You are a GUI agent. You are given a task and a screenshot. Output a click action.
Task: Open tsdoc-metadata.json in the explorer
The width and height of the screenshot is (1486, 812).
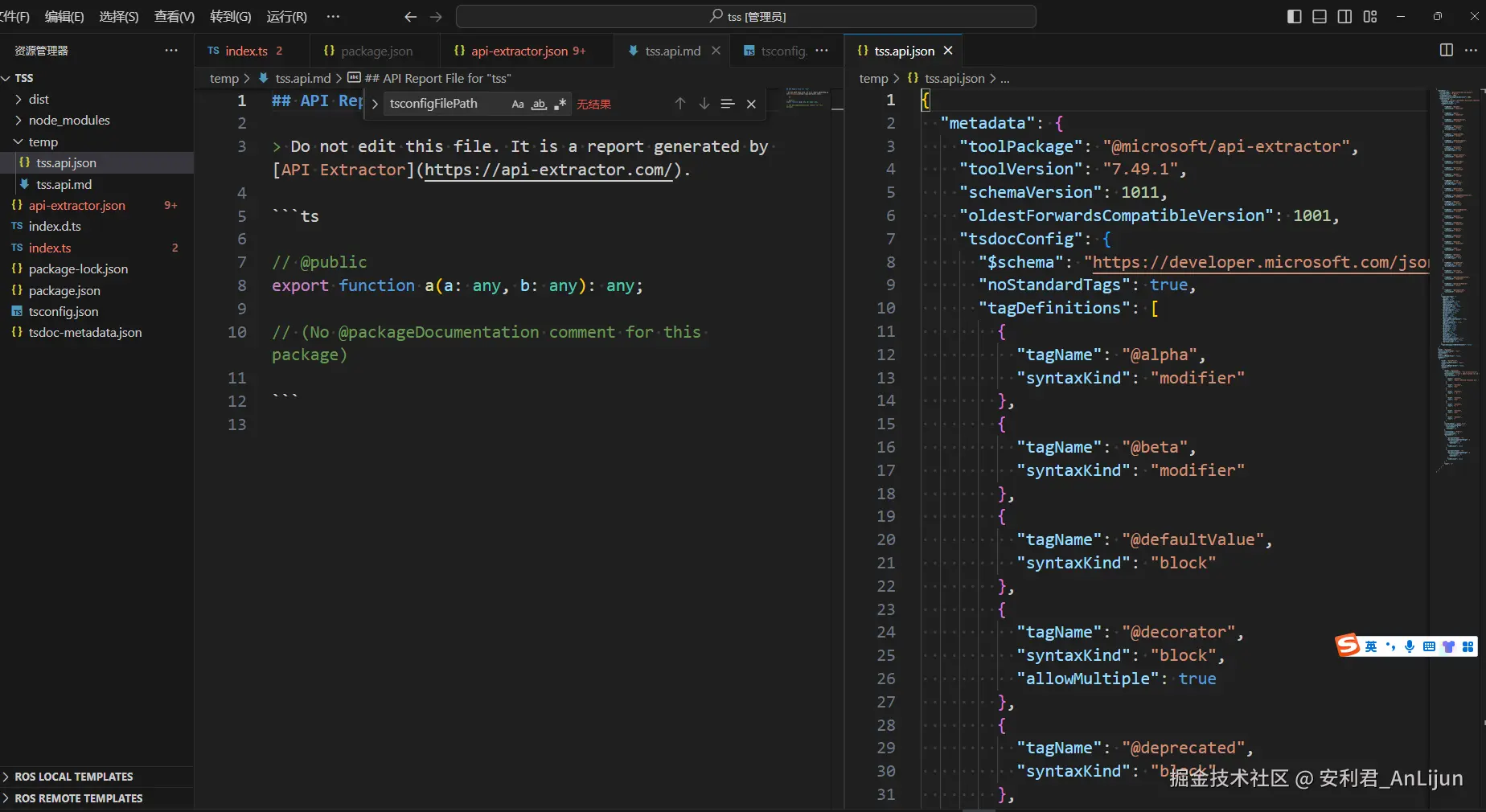(85, 332)
